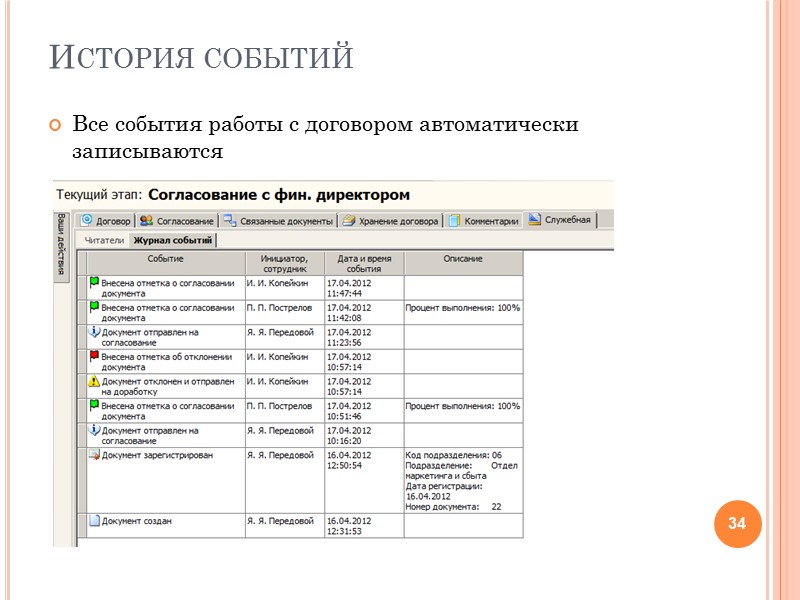Select the green flag icon on first approval event
The image size is (800, 600).
94,282
